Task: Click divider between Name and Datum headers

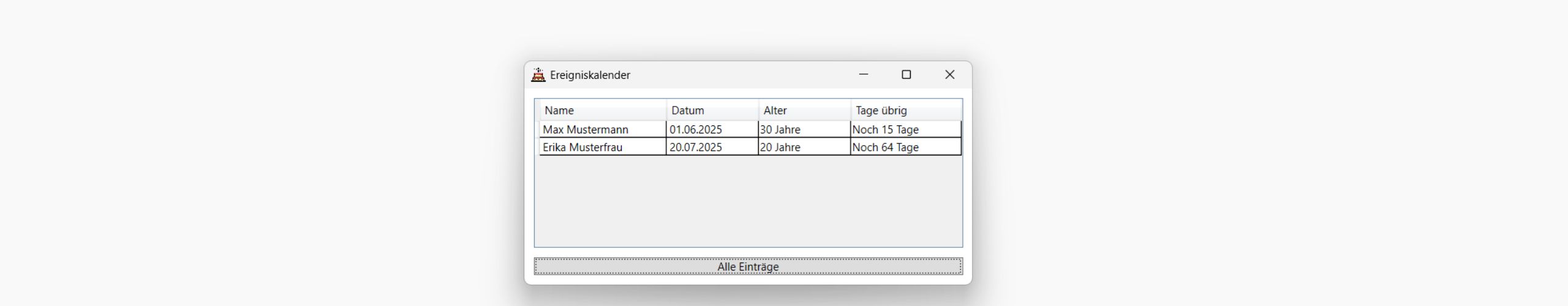Action: 666,111
